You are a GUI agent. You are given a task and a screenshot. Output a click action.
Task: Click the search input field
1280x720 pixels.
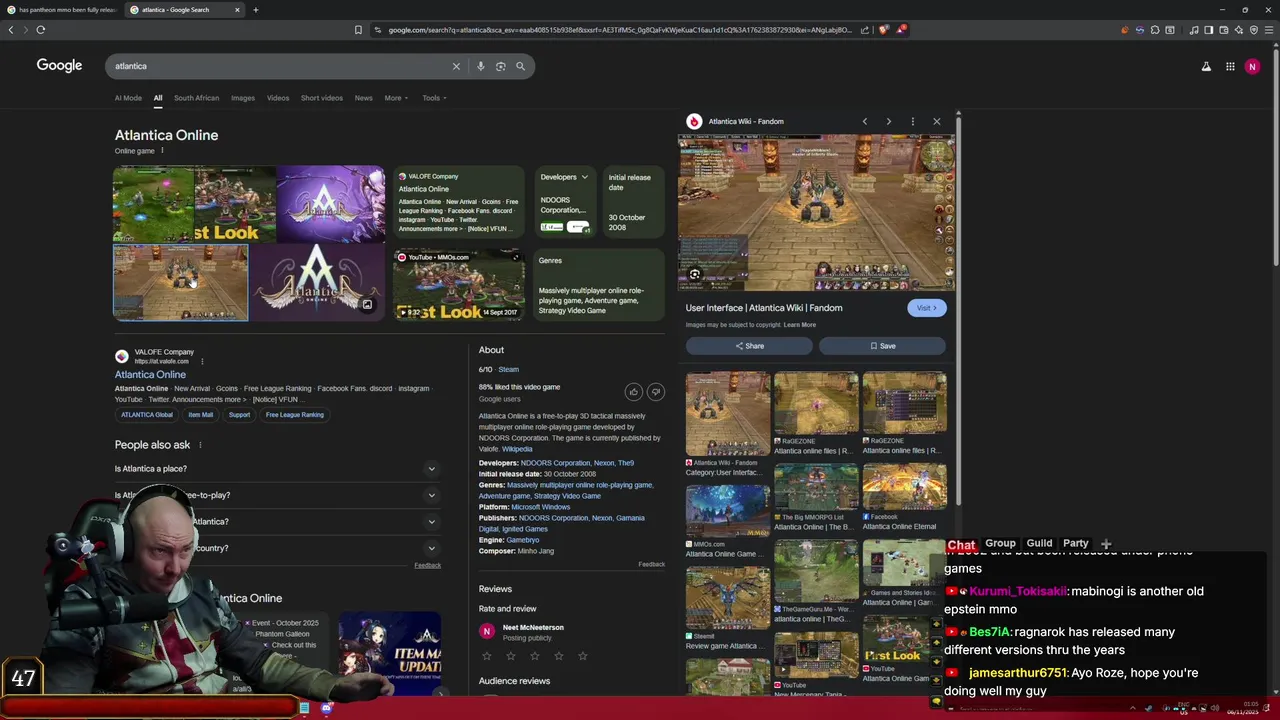(x=280, y=66)
